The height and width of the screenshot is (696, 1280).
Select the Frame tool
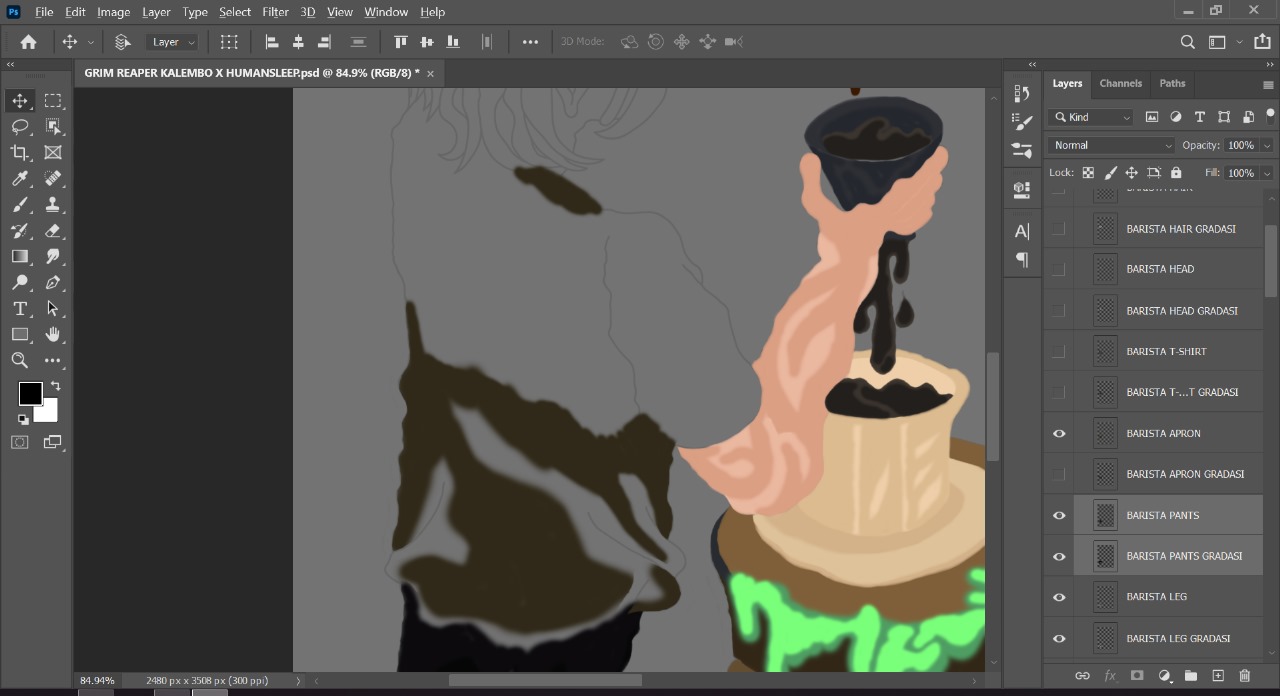click(53, 152)
